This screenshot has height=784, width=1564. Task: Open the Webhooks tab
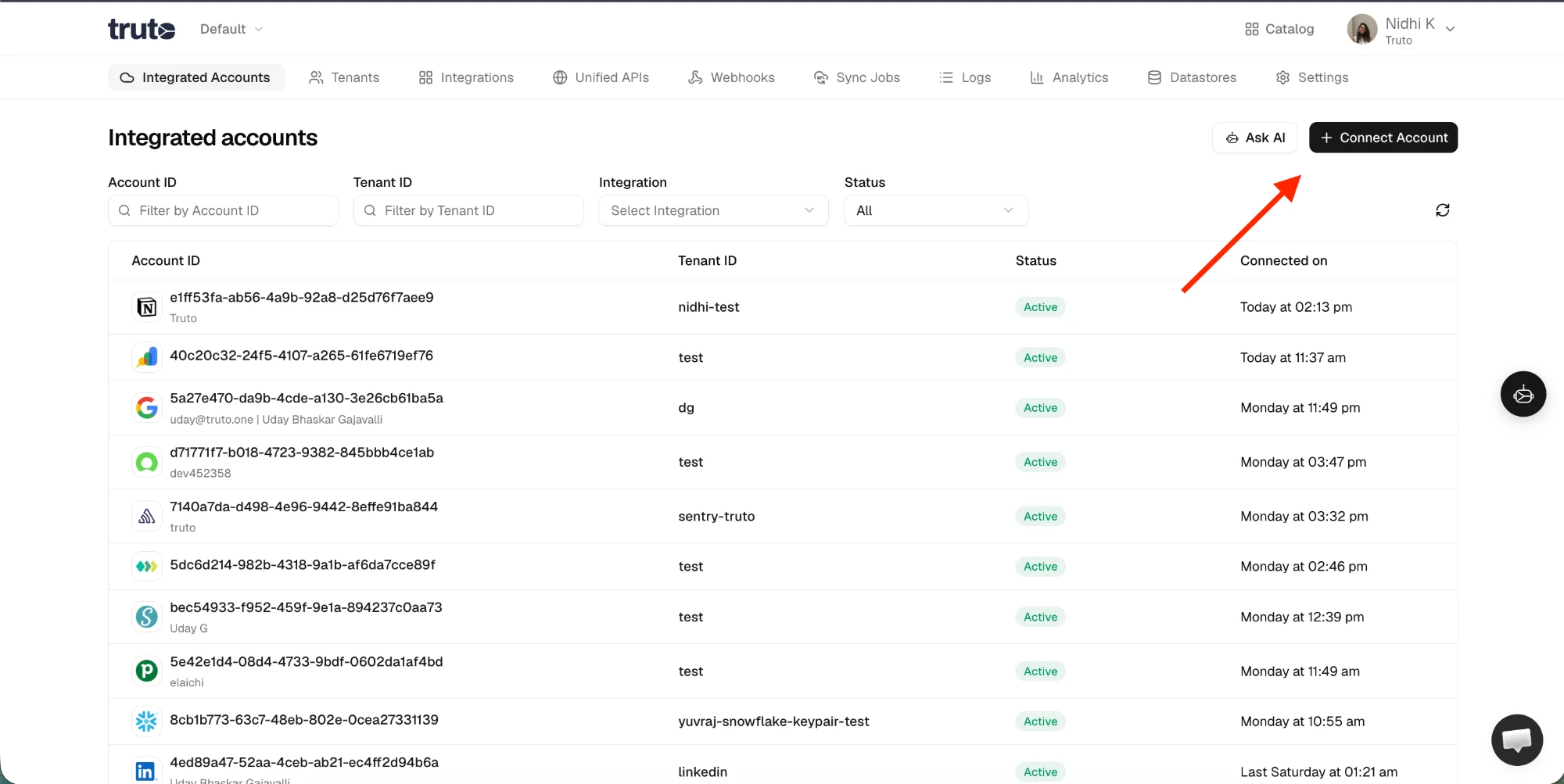pos(731,77)
